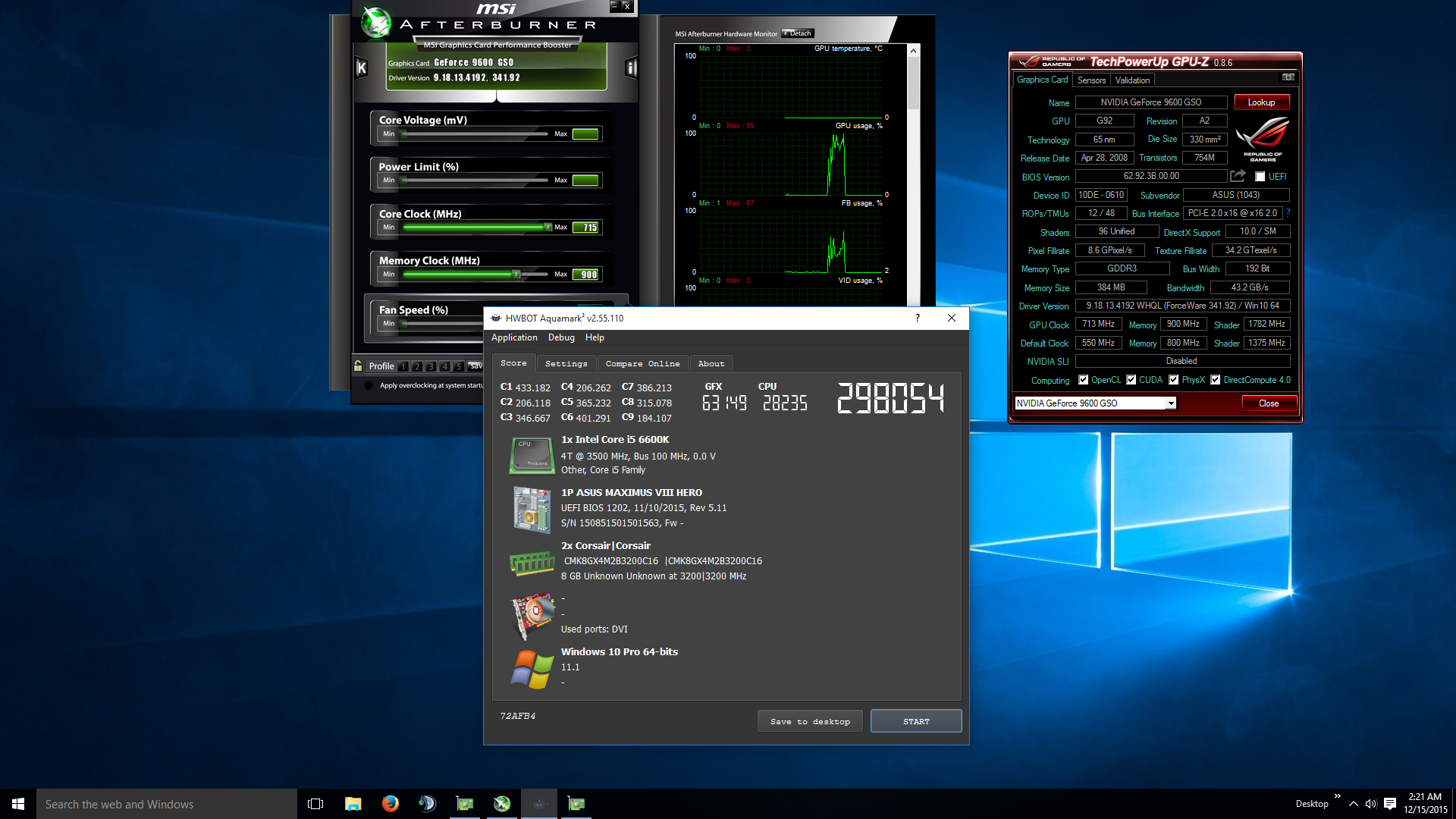Detach the Afterburner Hardware Monitor

pyautogui.click(x=798, y=33)
